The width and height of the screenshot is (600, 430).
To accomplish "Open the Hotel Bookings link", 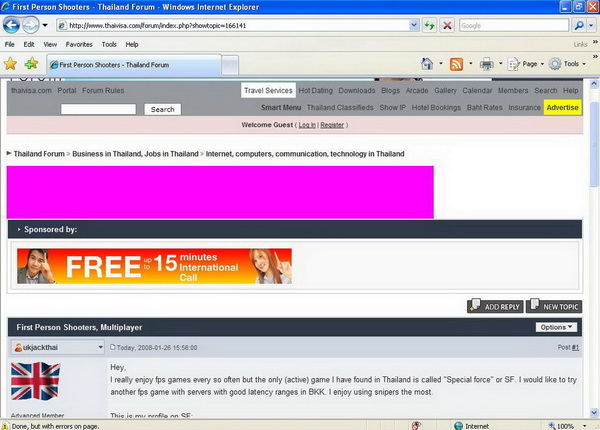I will point(436,108).
